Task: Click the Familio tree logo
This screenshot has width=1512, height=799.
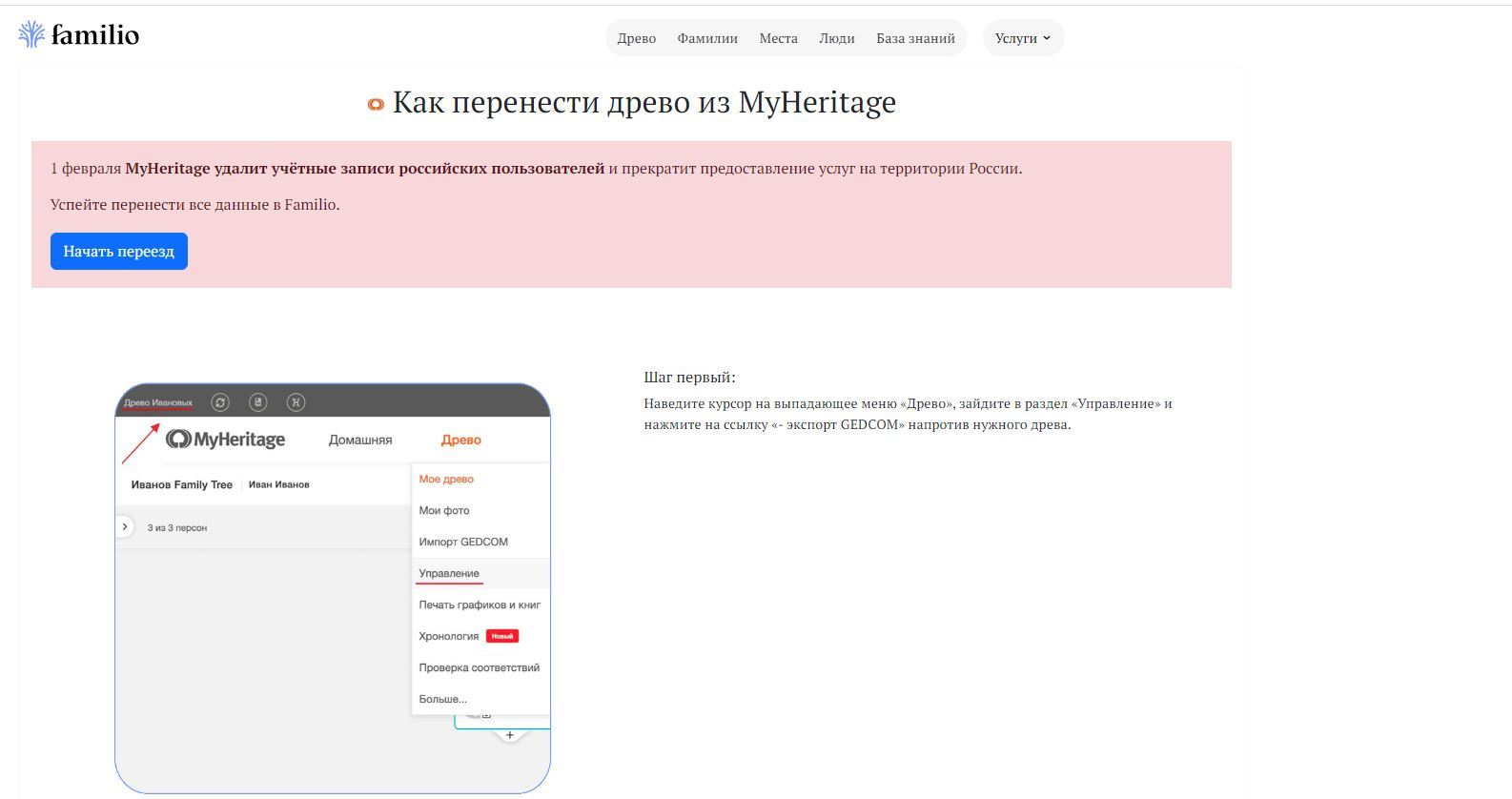Action: (31, 35)
